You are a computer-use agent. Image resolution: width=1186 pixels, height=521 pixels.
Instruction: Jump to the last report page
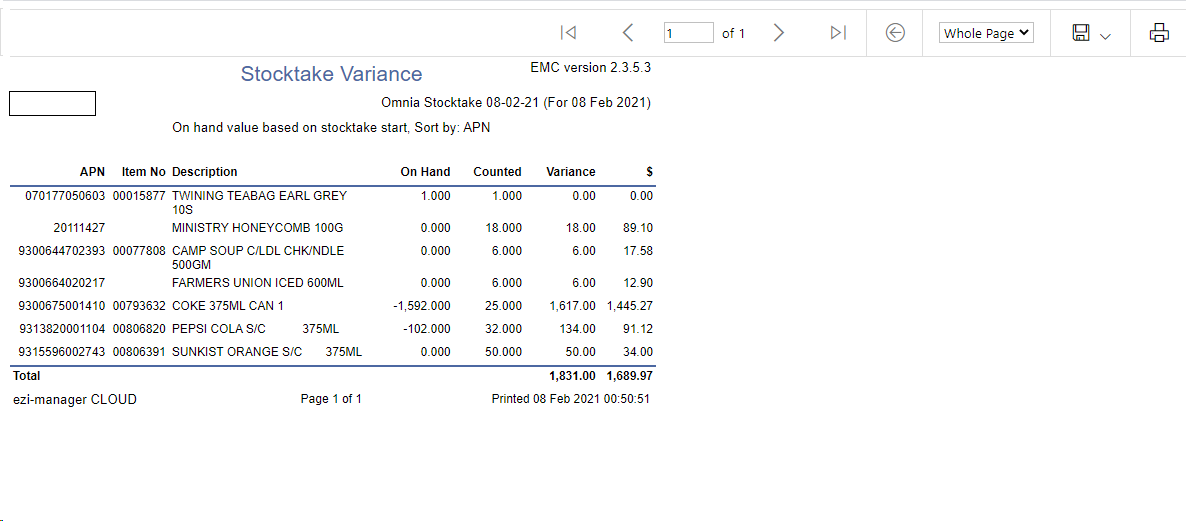[838, 33]
